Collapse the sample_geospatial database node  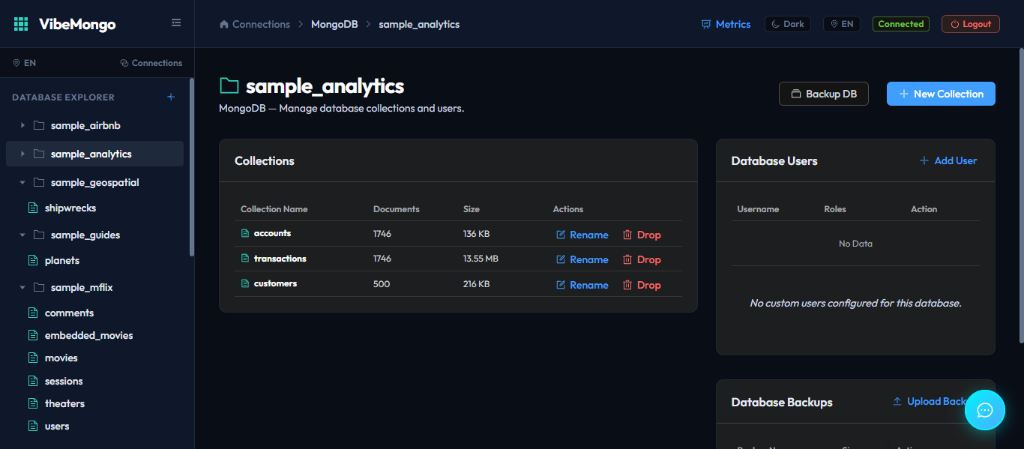(23, 183)
